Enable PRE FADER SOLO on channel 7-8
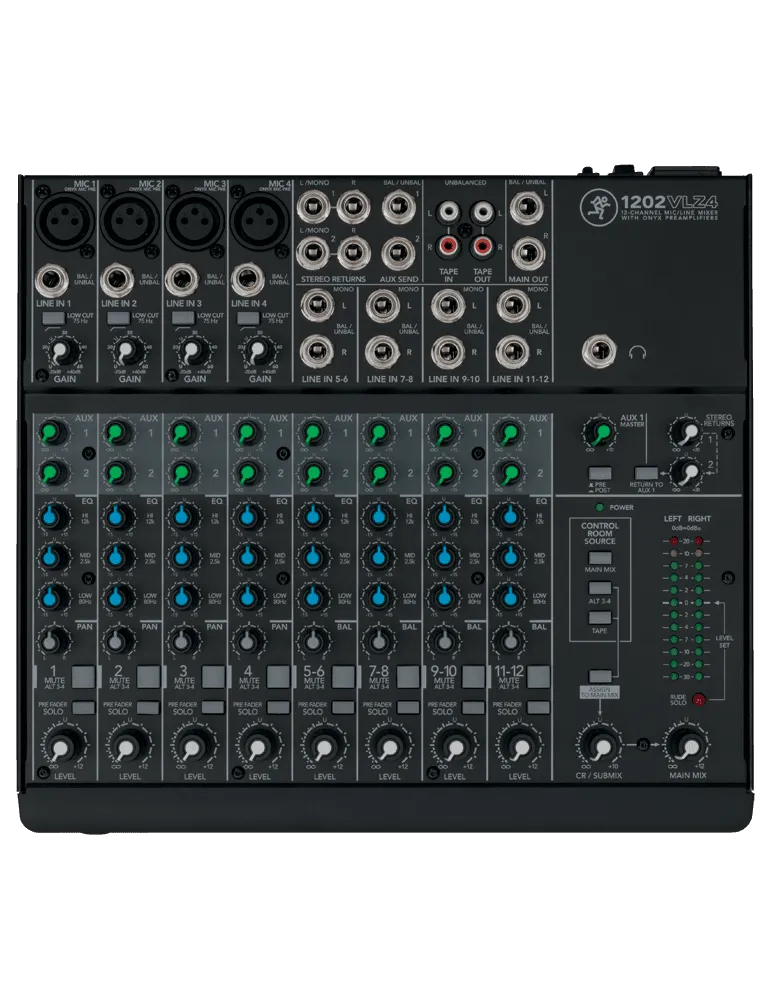Viewport: 771px width, 1000px height. click(408, 707)
